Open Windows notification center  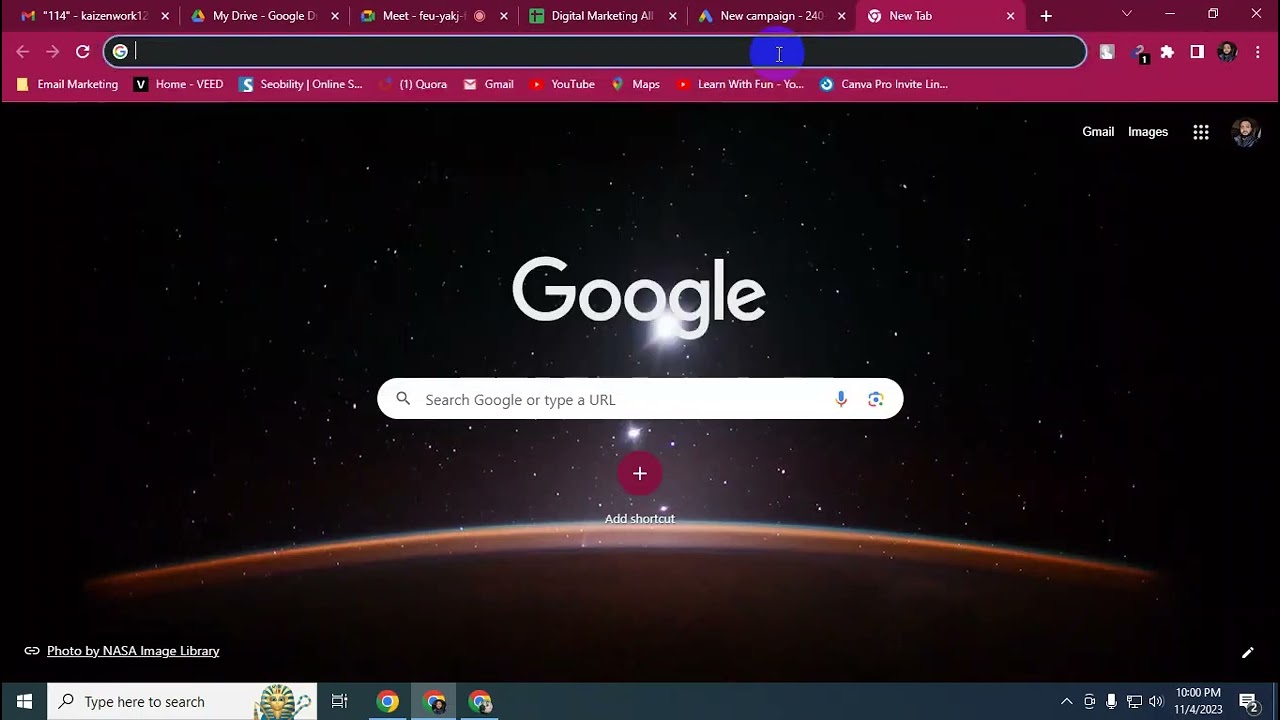coord(1248,701)
